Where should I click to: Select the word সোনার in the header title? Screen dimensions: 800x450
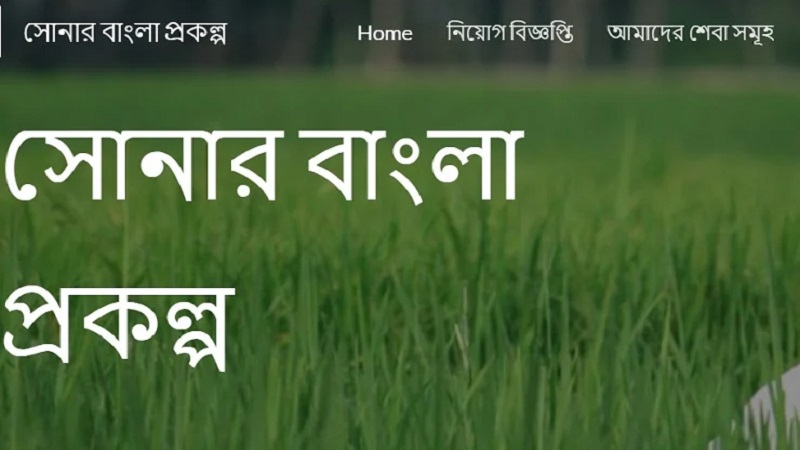(x=59, y=33)
